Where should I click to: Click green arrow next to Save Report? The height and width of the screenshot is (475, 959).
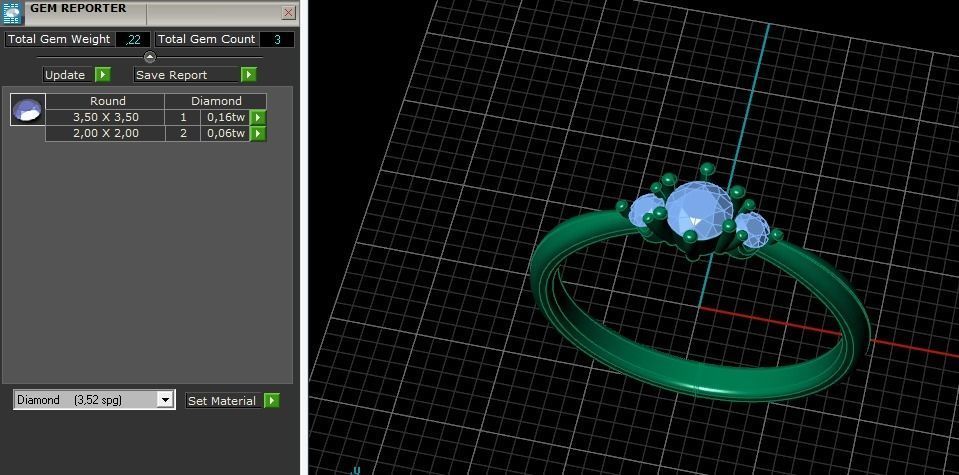point(248,75)
